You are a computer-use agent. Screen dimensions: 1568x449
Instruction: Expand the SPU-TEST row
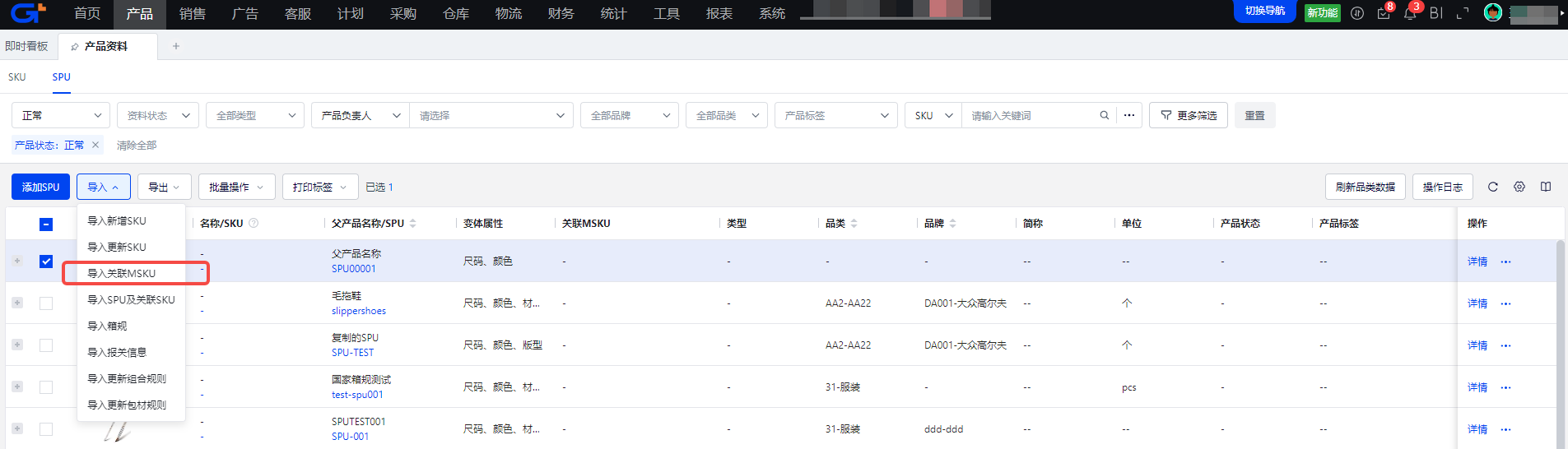coord(17,345)
